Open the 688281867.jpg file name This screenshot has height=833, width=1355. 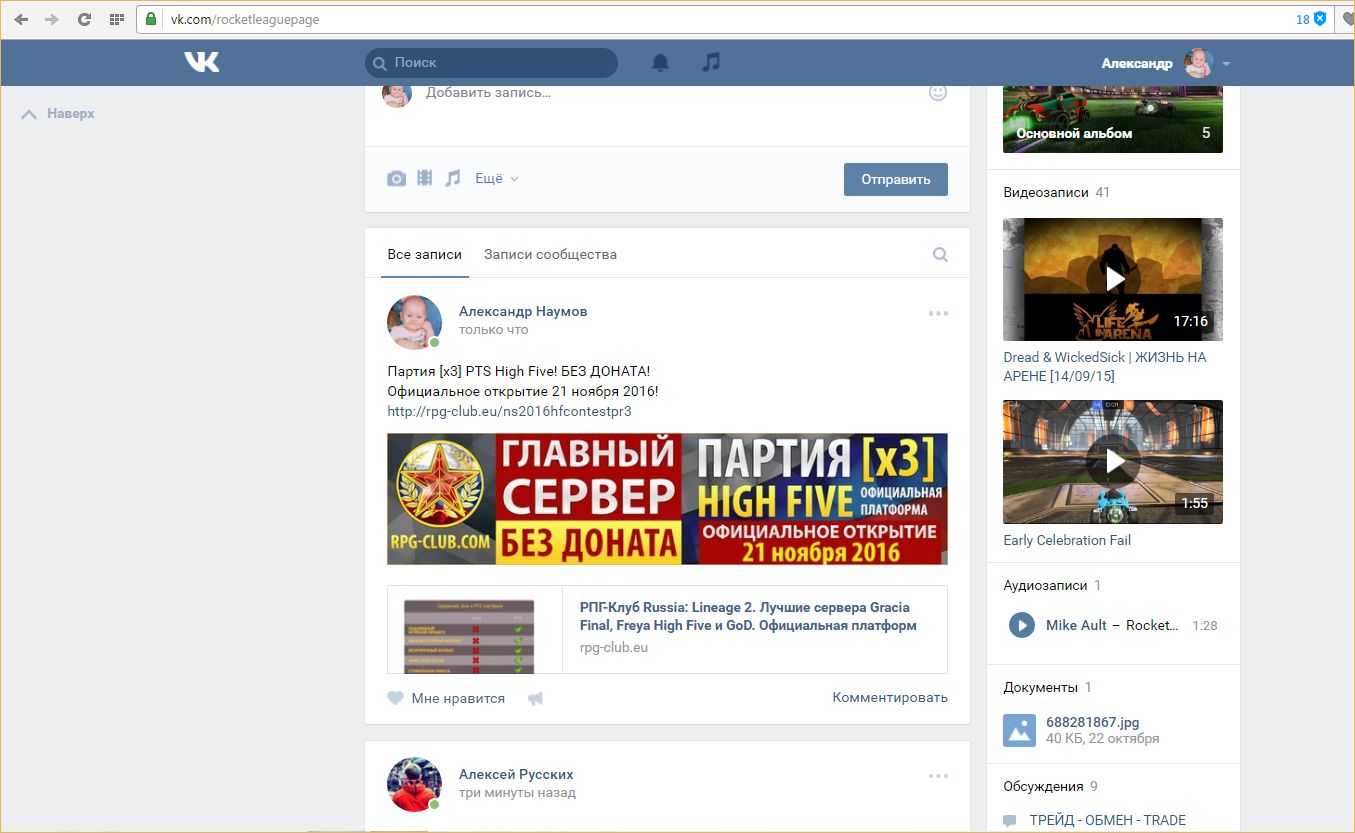[x=1092, y=722]
